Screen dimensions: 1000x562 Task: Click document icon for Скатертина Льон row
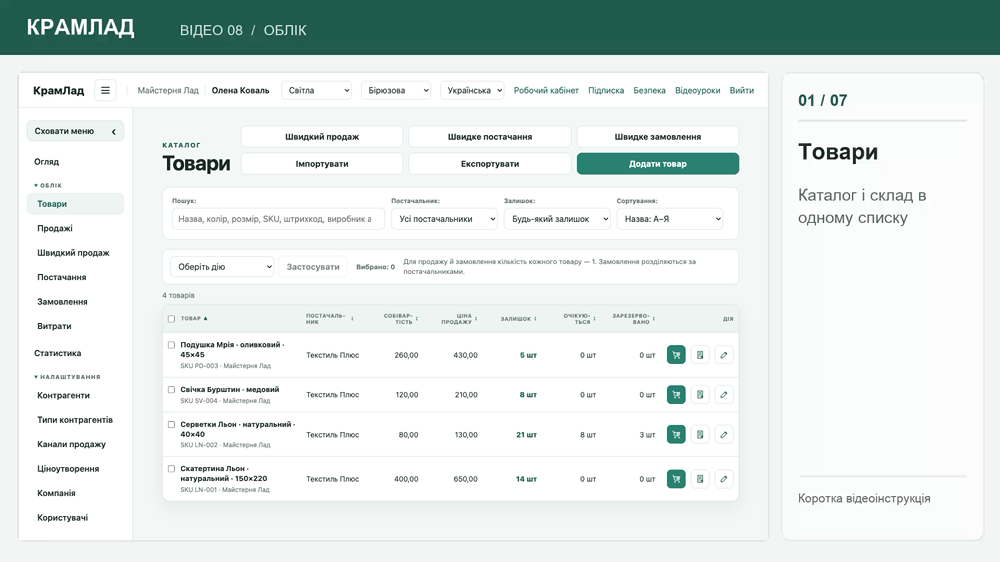[x=700, y=478]
